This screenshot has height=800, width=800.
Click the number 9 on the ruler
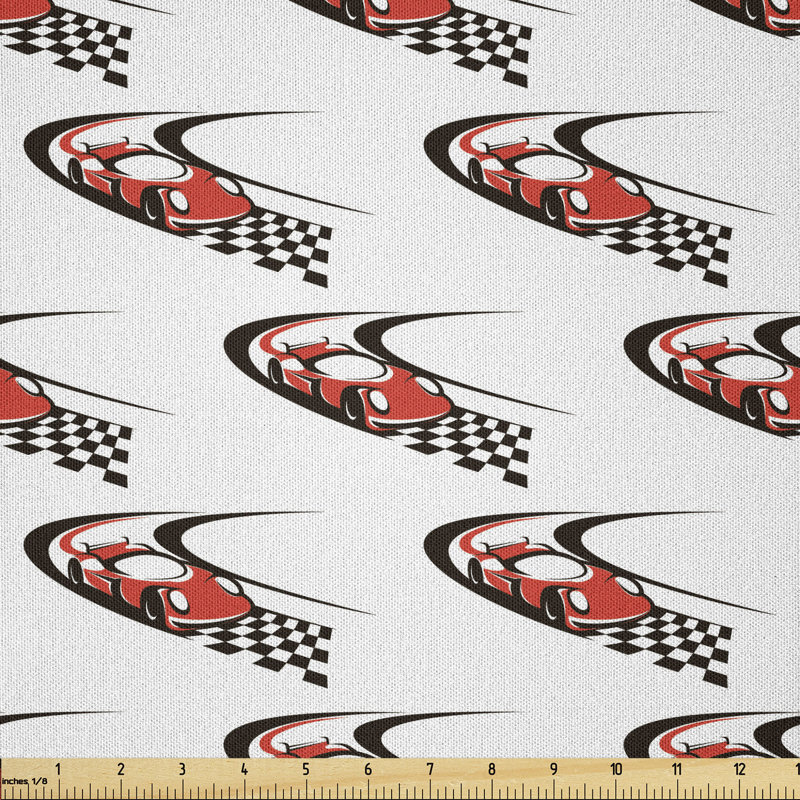click(x=554, y=769)
